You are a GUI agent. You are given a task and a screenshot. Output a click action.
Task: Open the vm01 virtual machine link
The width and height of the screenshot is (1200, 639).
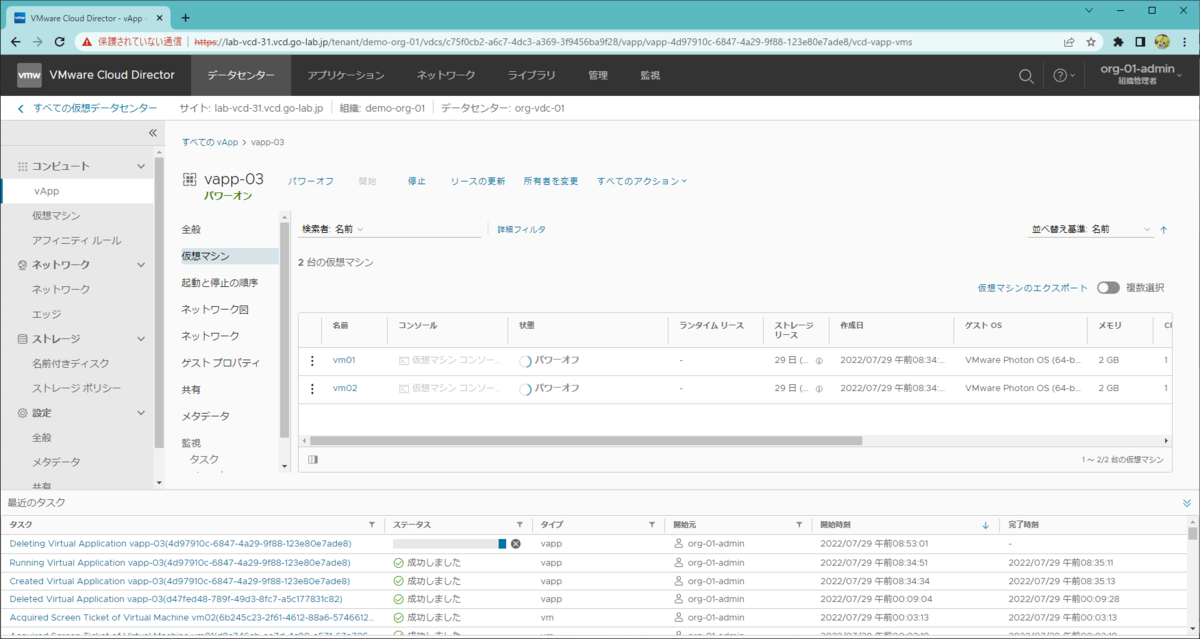coord(344,360)
